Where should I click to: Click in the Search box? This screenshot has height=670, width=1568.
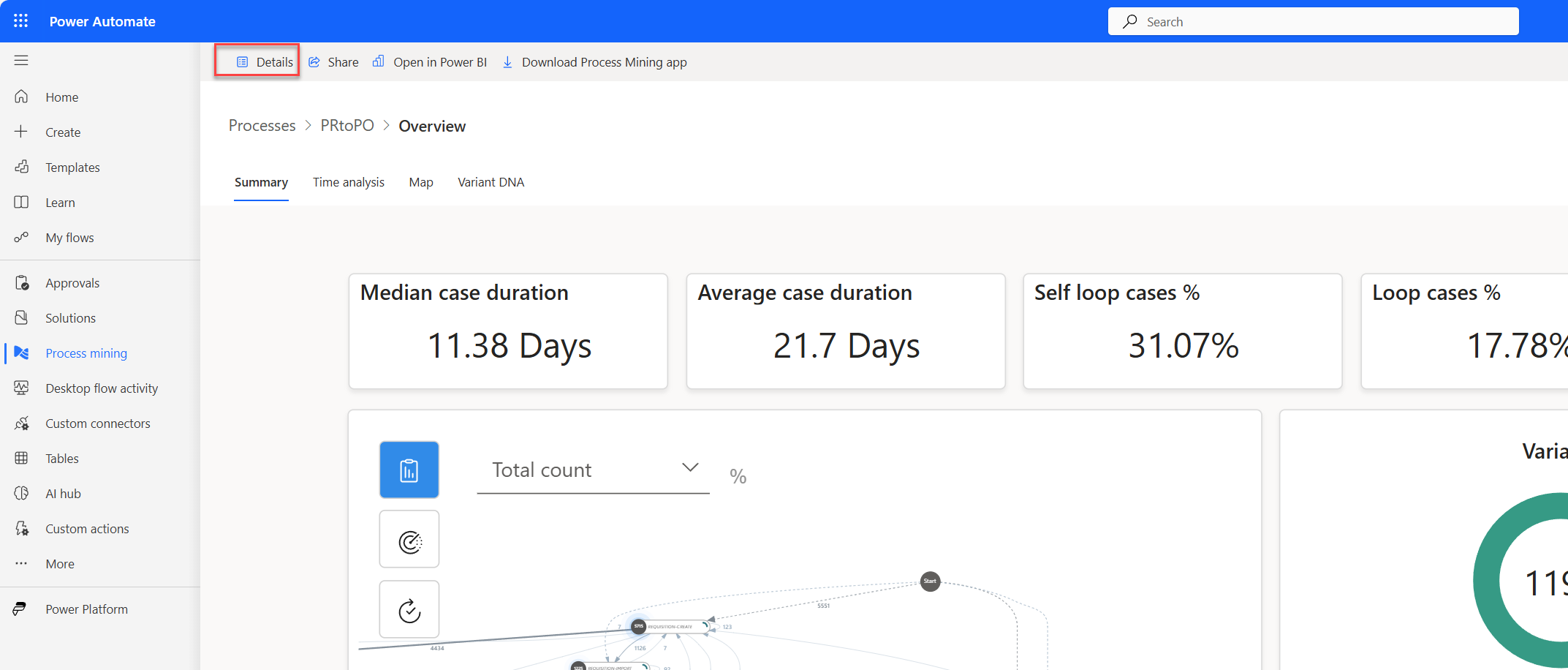tap(1313, 21)
